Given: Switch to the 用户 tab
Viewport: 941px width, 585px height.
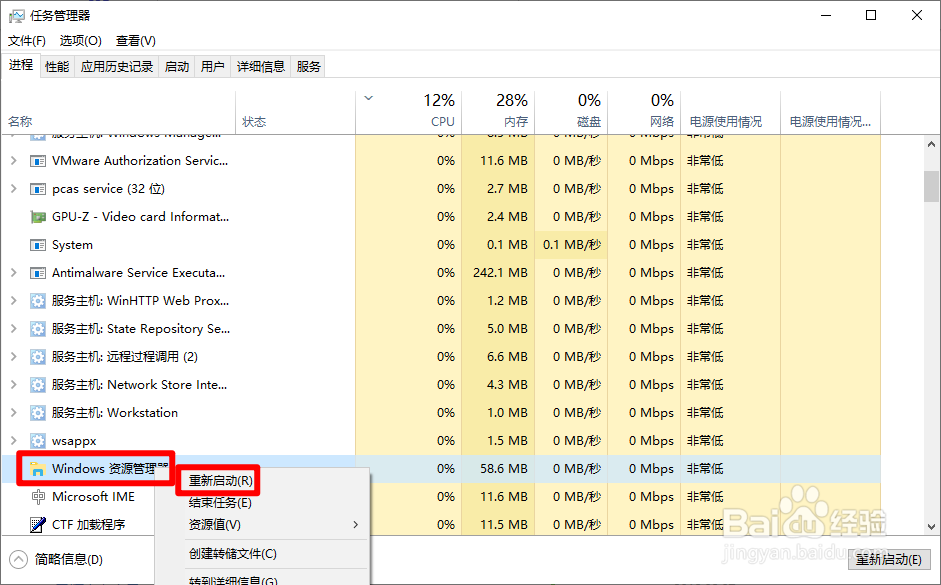Looking at the screenshot, I should tap(212, 67).
